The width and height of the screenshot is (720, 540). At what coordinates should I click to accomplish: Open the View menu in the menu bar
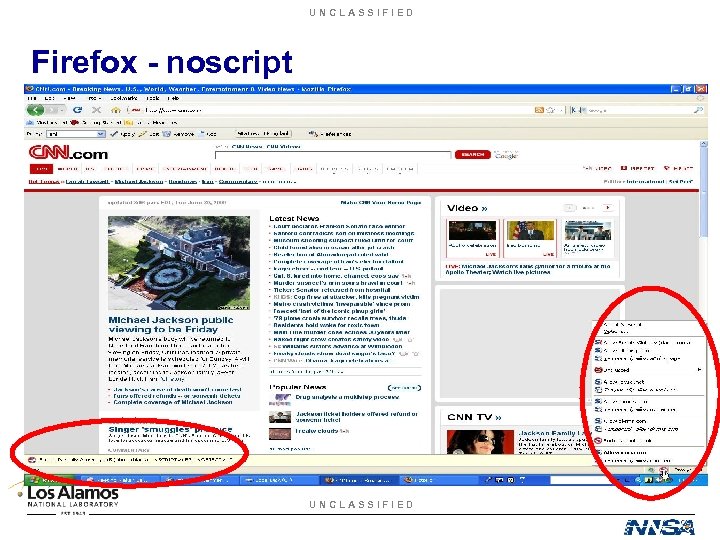tap(70, 98)
